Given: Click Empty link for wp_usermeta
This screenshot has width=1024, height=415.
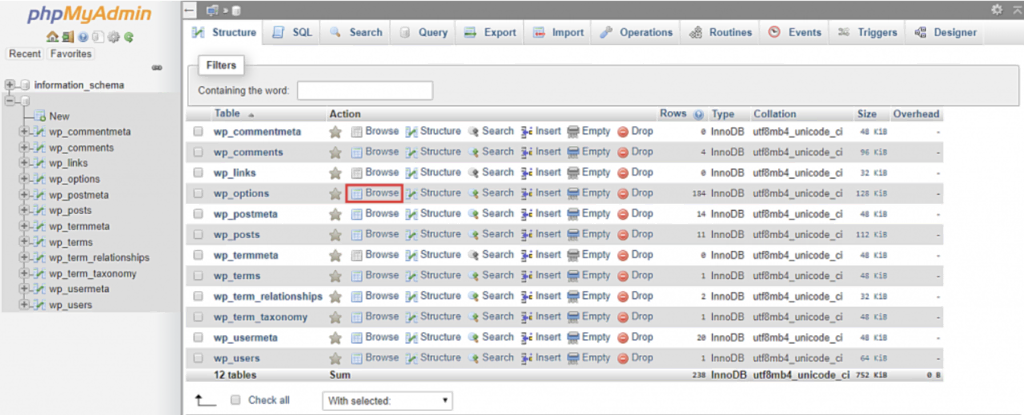Looking at the screenshot, I should tap(588, 337).
